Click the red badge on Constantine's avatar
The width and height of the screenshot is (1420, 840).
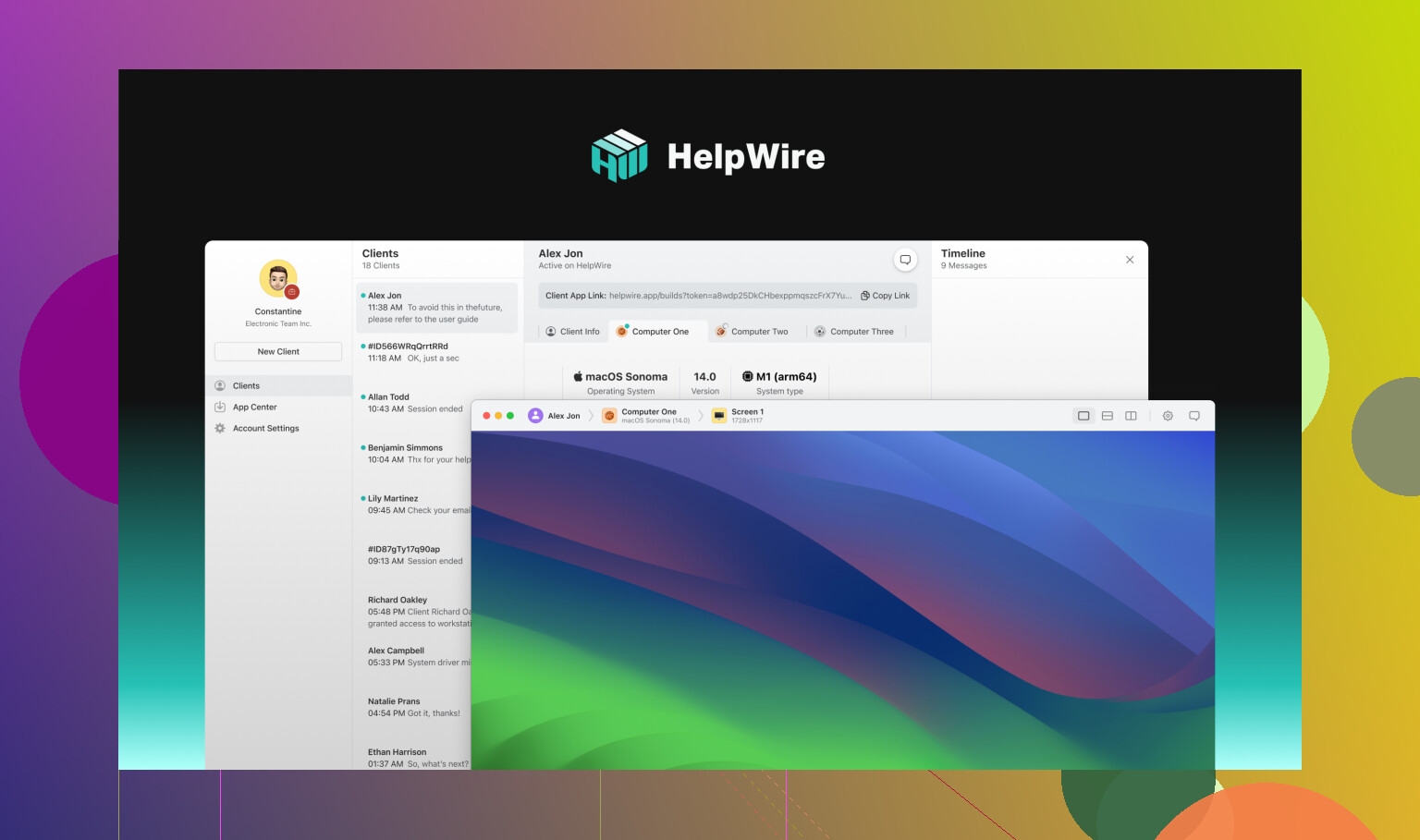click(x=292, y=292)
